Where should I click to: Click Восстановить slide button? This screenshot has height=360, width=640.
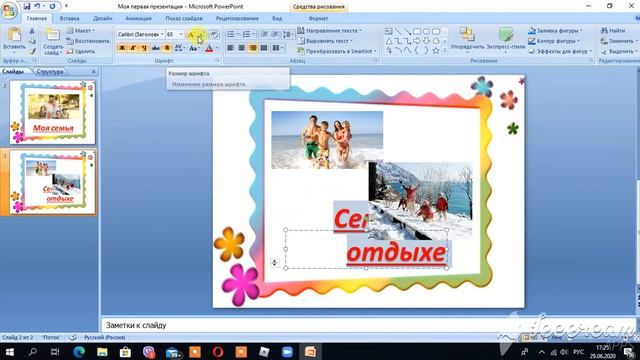pyautogui.click(x=88, y=41)
